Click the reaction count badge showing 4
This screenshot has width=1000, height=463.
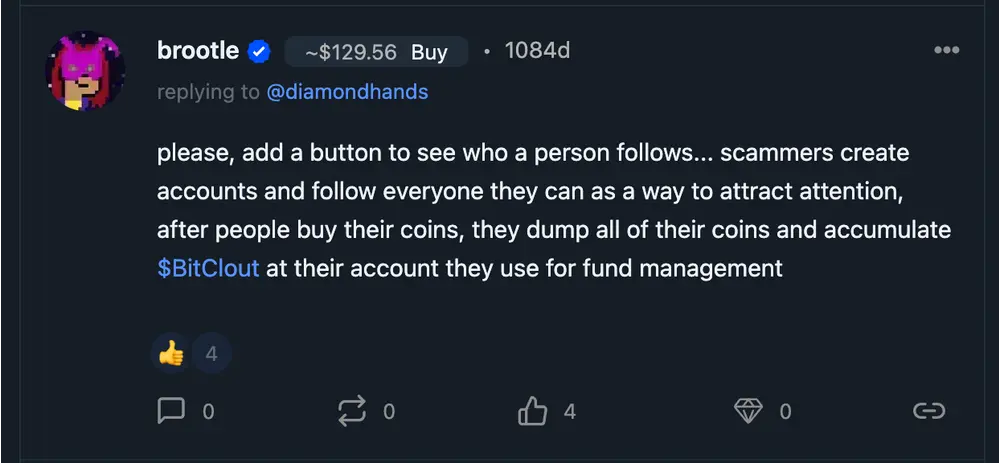pos(211,353)
